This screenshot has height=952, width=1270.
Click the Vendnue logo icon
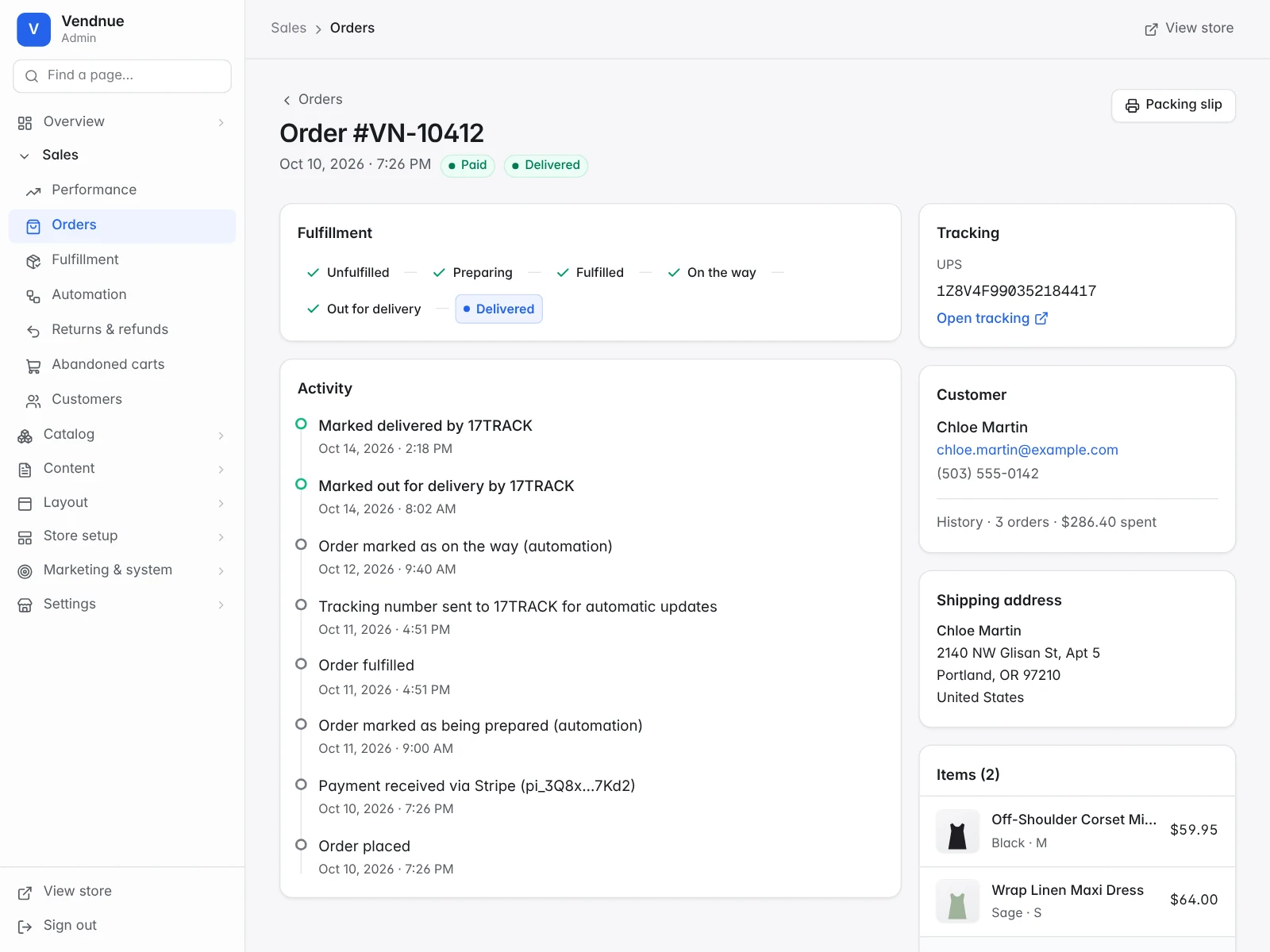[33, 29]
